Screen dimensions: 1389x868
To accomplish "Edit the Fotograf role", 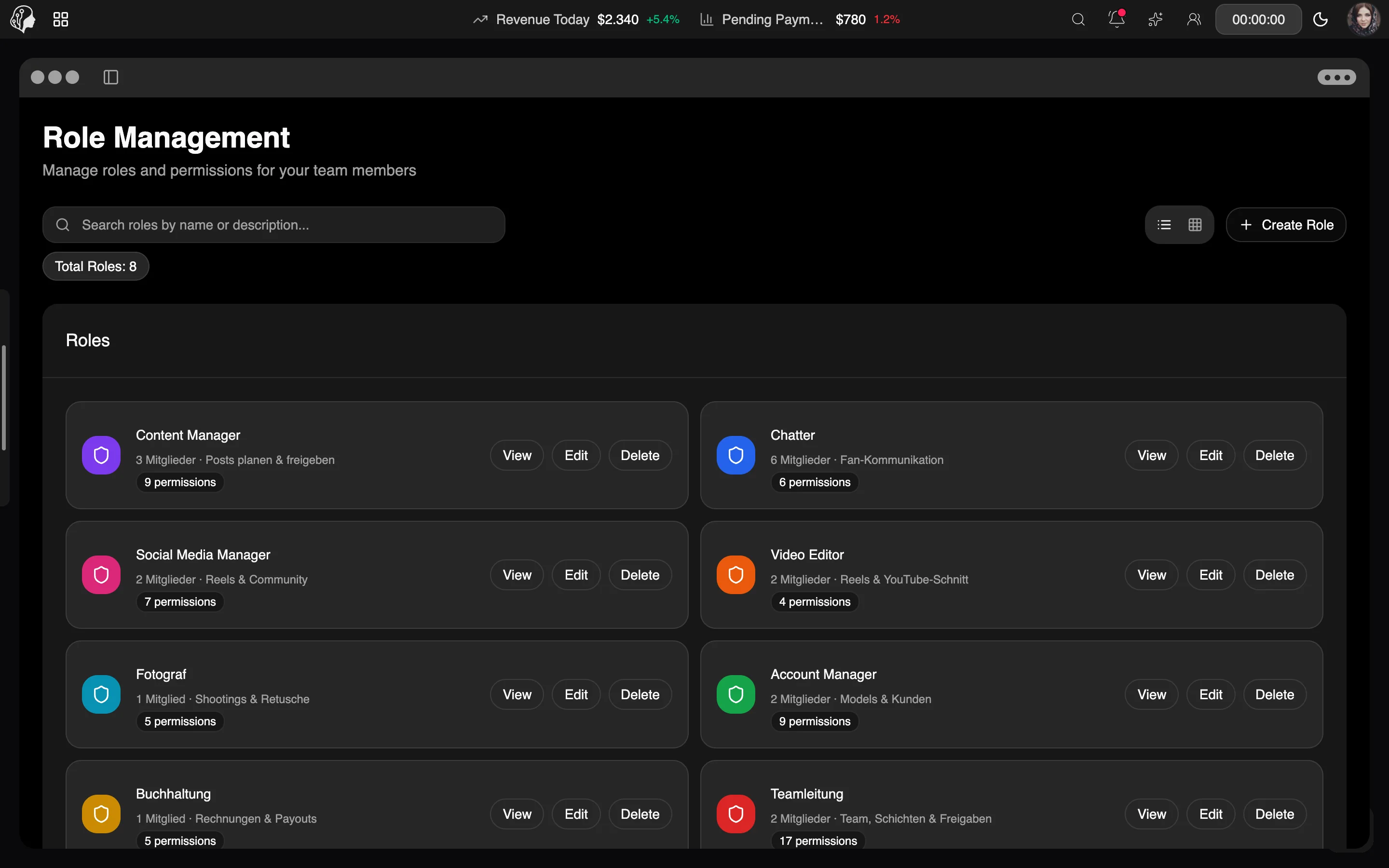I will click(576, 694).
